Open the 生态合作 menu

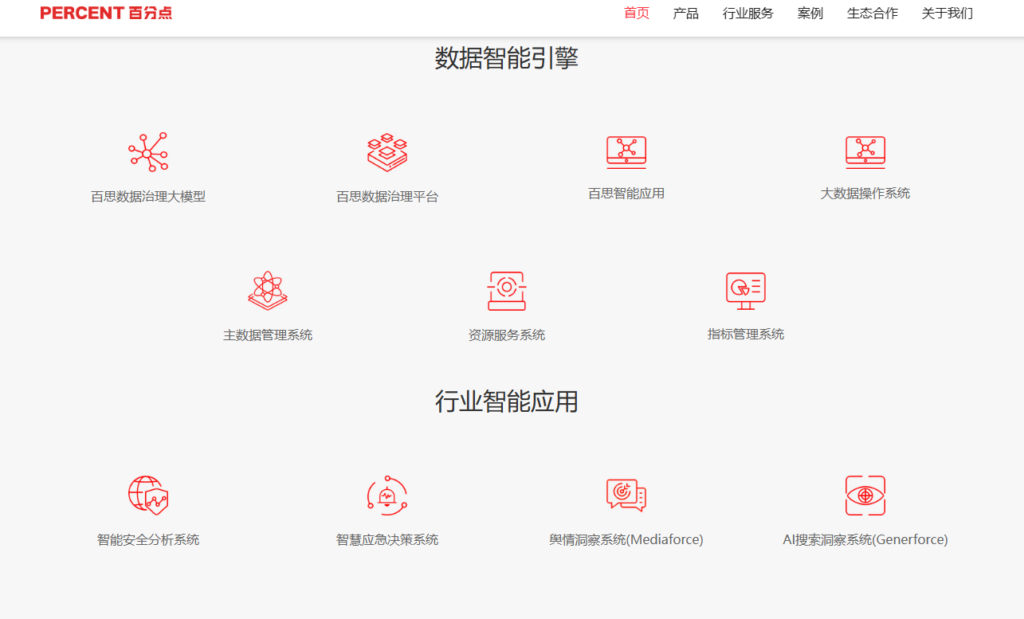[x=871, y=14]
